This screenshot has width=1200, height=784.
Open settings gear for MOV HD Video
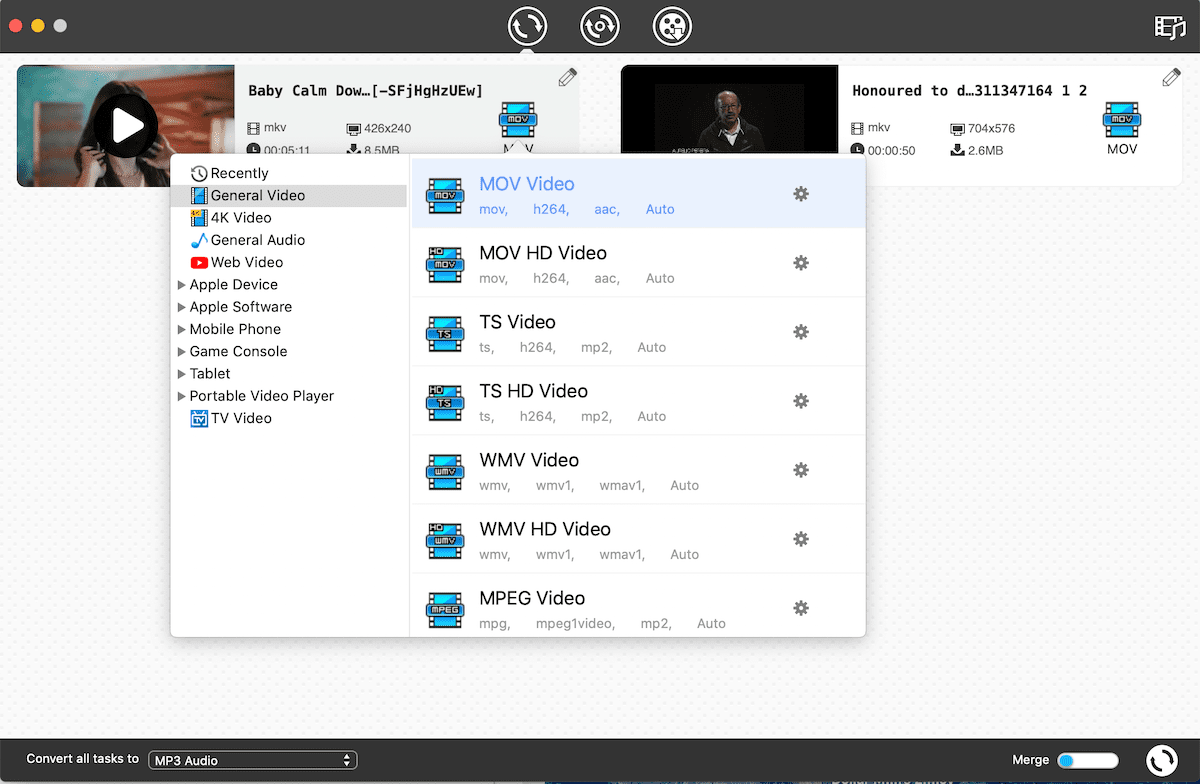pyautogui.click(x=800, y=263)
